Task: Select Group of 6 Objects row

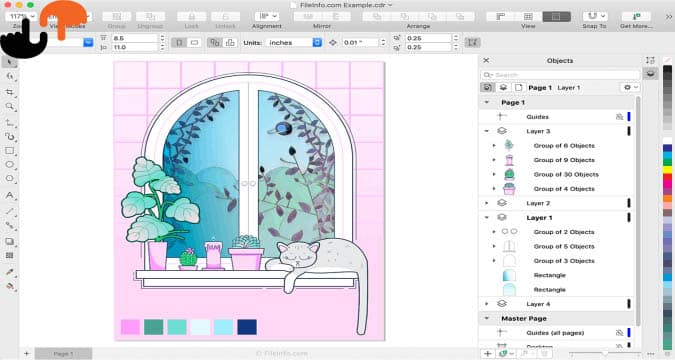Action: point(556,146)
